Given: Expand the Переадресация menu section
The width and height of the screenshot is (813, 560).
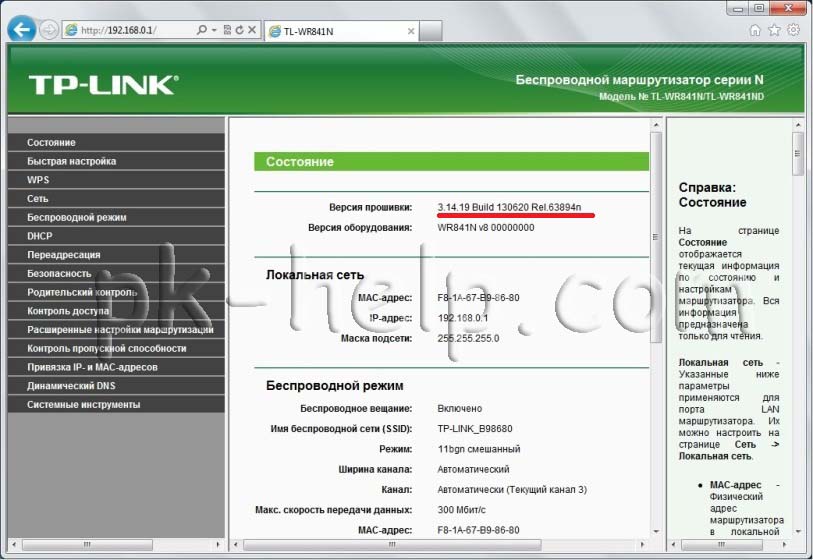Looking at the screenshot, I should 117,254.
